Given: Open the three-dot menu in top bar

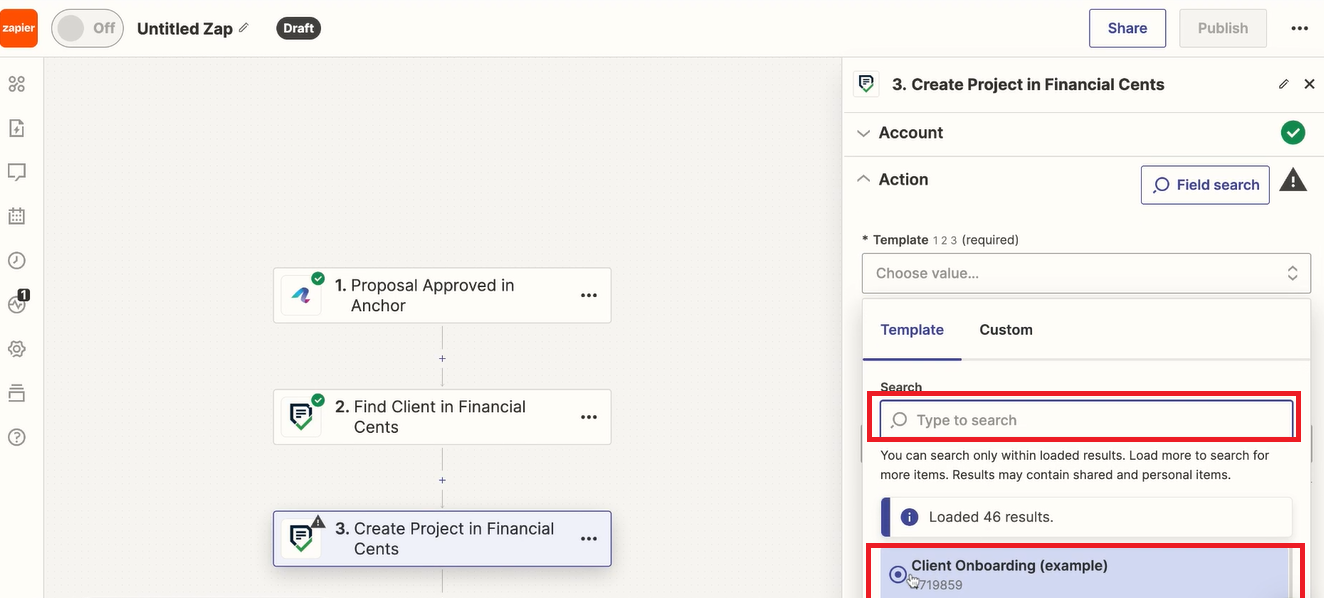Looking at the screenshot, I should (x=1299, y=28).
